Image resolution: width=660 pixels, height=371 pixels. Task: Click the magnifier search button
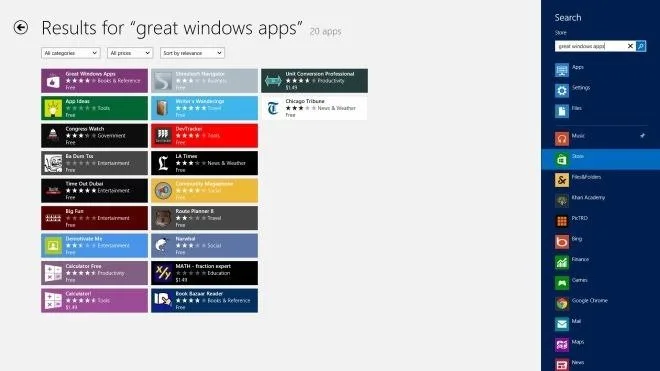tap(641, 46)
